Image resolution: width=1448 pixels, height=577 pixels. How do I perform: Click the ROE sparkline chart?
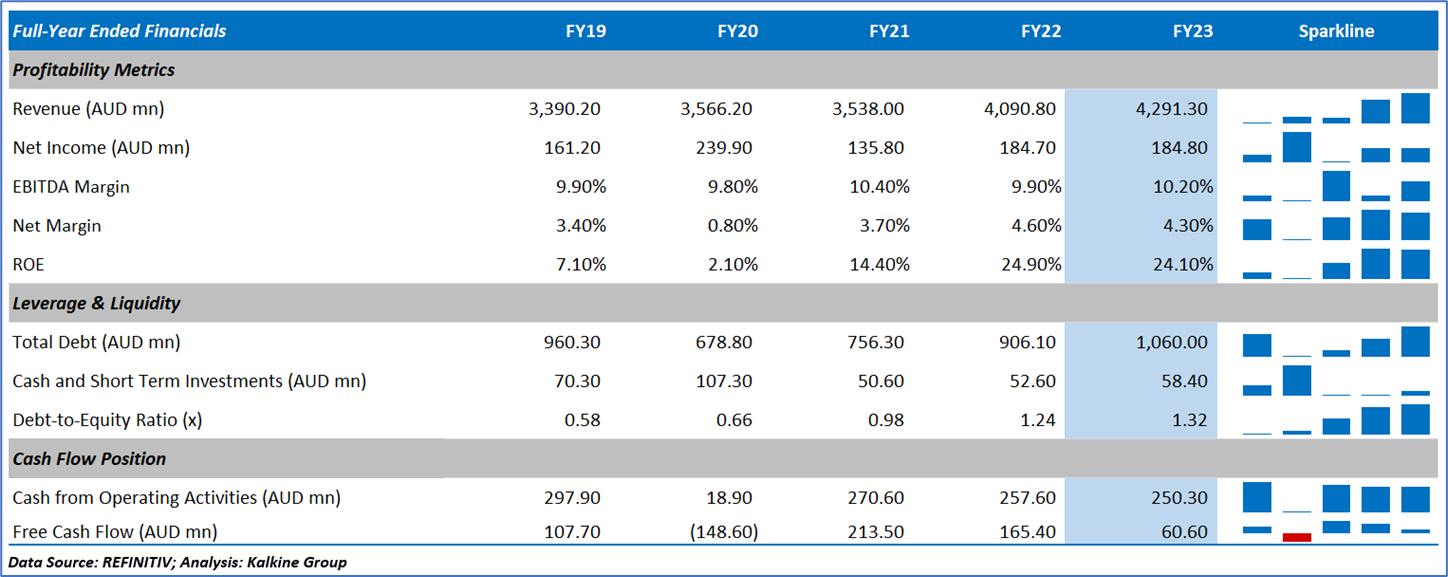tap(1336, 264)
